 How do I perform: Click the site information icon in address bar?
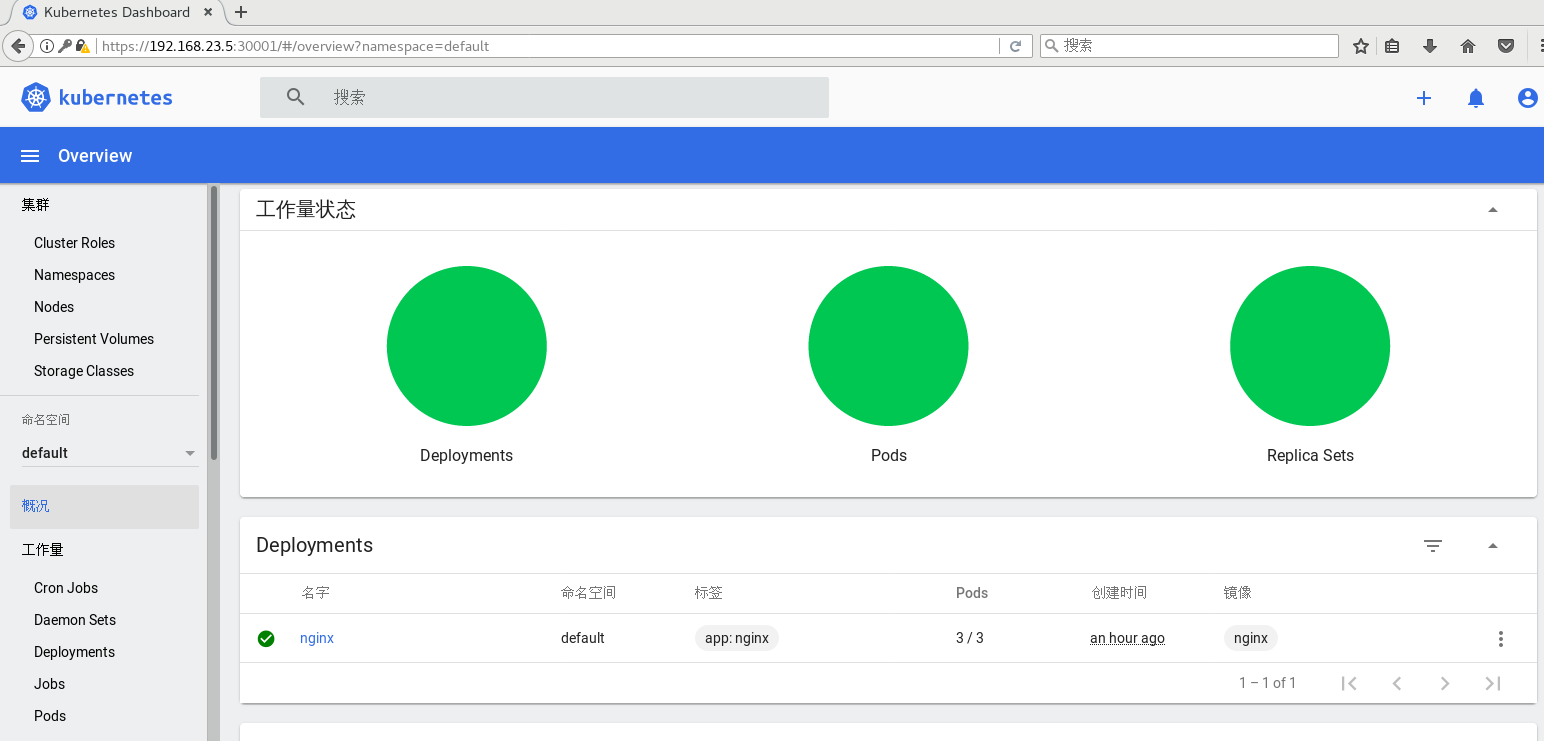(47, 46)
